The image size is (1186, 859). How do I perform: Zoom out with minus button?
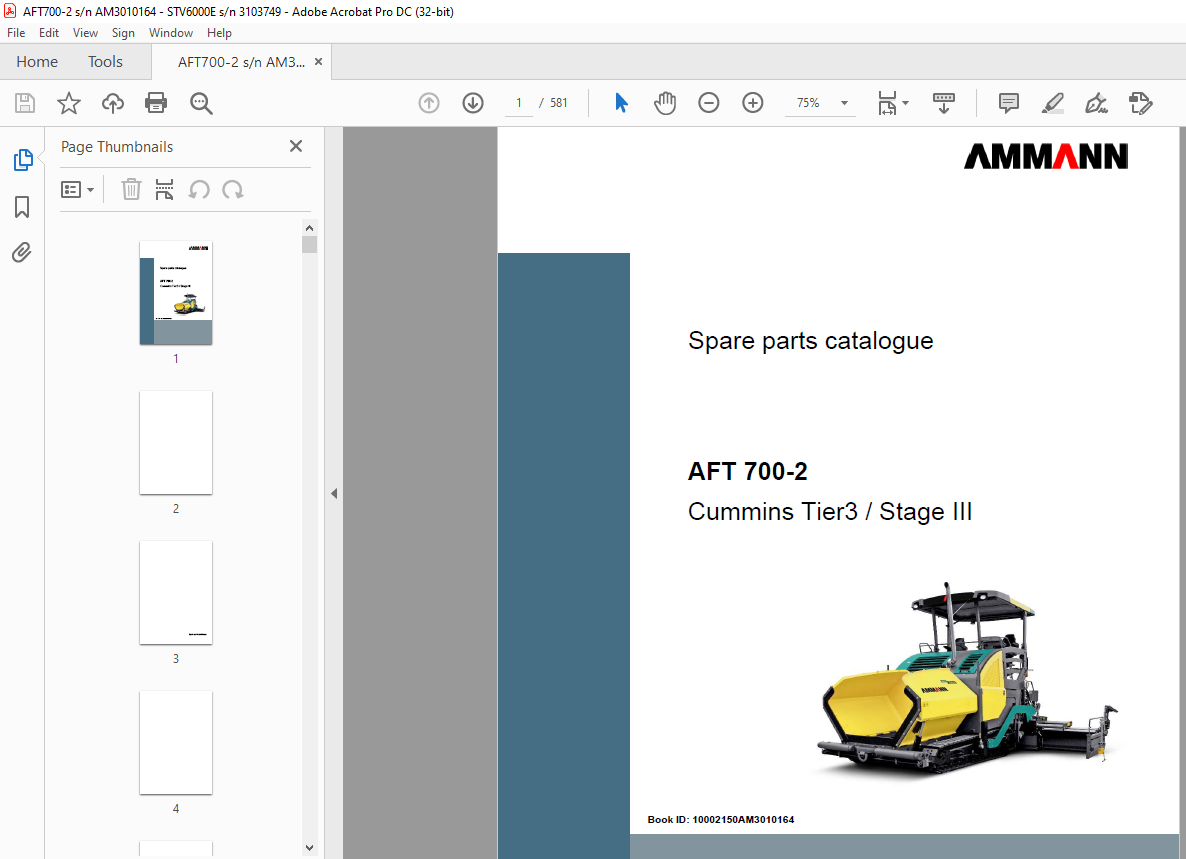point(709,103)
